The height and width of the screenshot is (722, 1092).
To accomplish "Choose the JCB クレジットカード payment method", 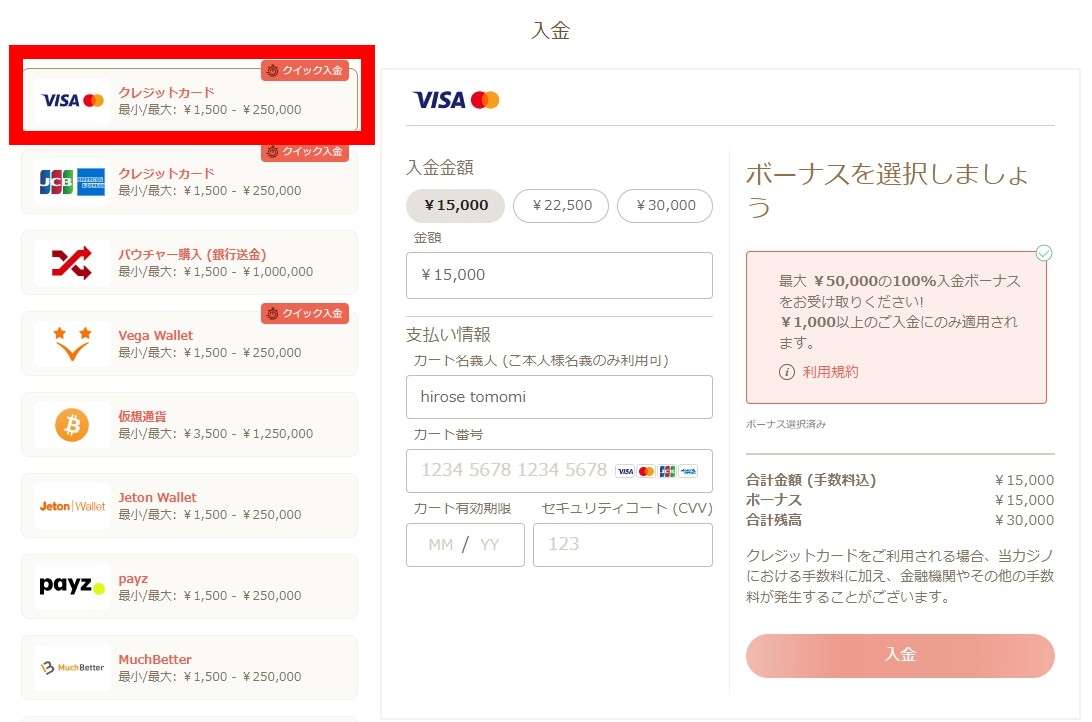I will click(x=190, y=182).
